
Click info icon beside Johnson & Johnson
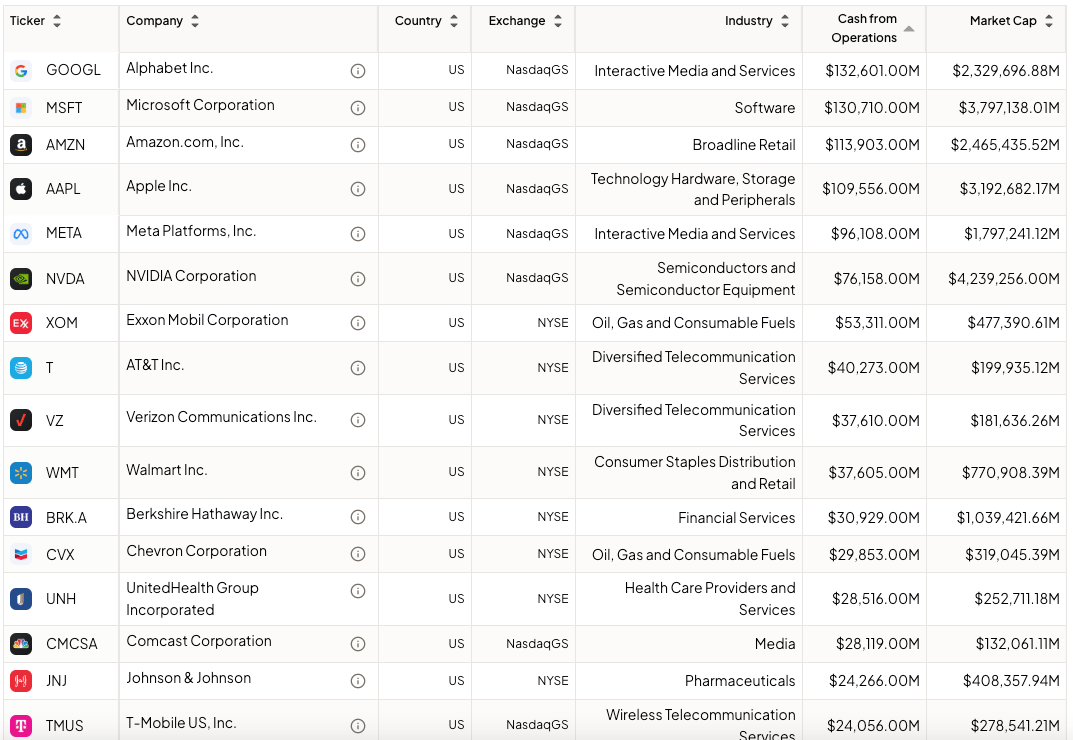(358, 681)
